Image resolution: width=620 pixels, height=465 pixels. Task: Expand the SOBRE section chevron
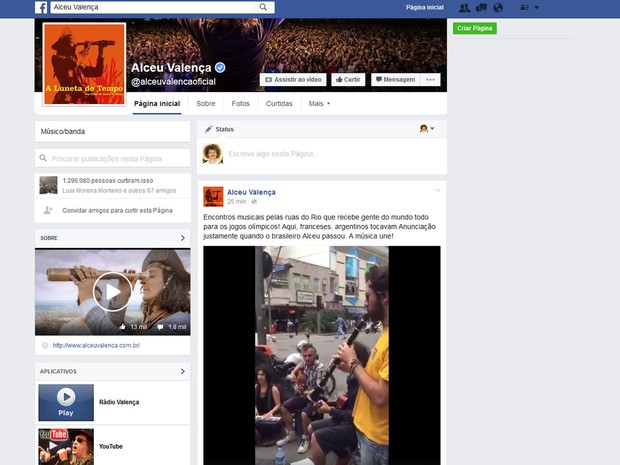182,238
